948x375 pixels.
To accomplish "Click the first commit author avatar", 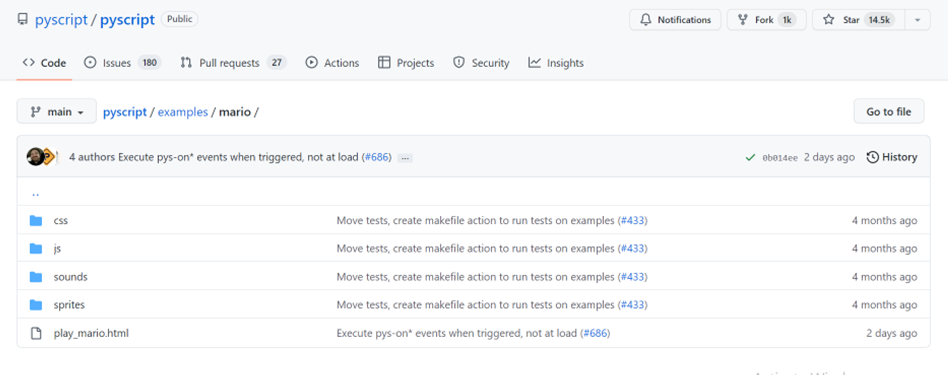I will [35, 157].
